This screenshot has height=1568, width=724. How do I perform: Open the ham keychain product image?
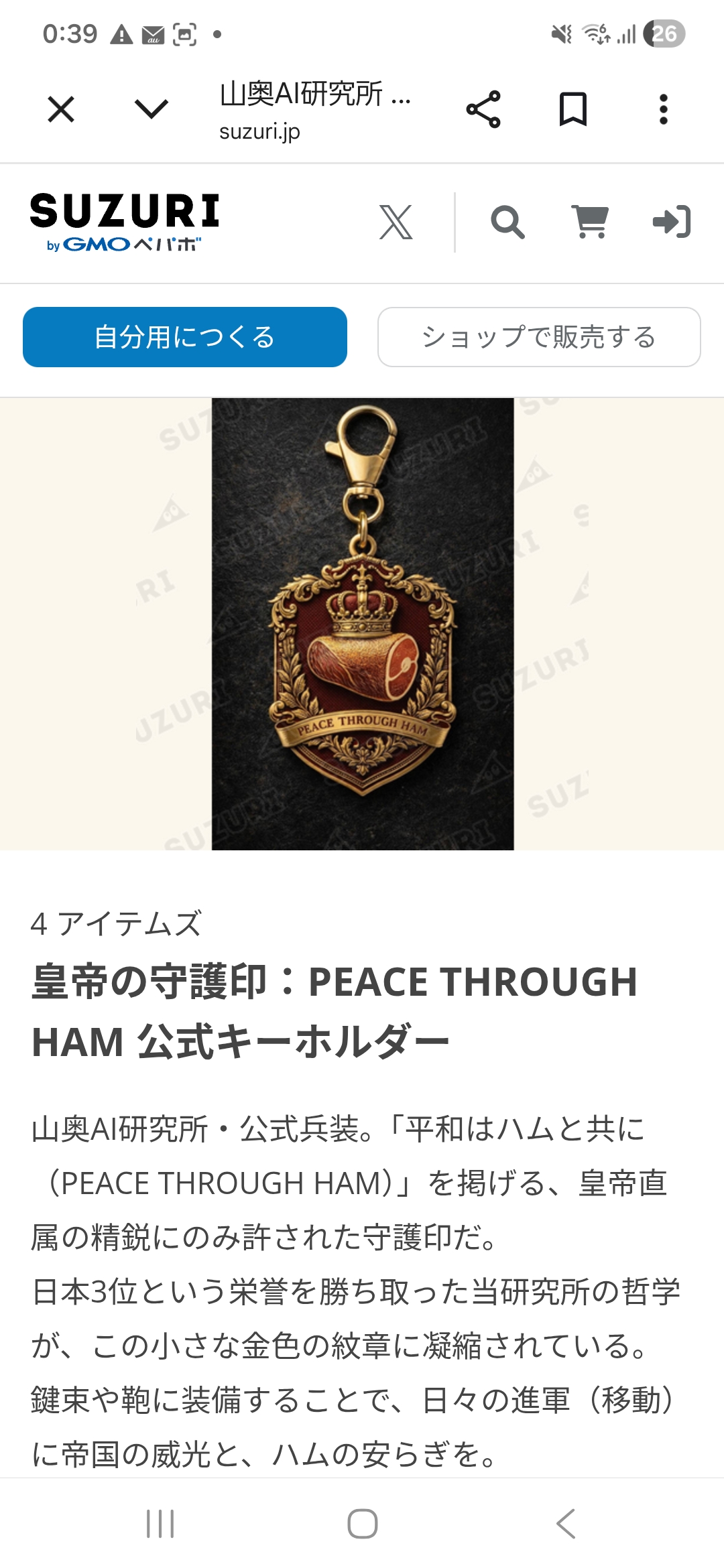point(363,624)
